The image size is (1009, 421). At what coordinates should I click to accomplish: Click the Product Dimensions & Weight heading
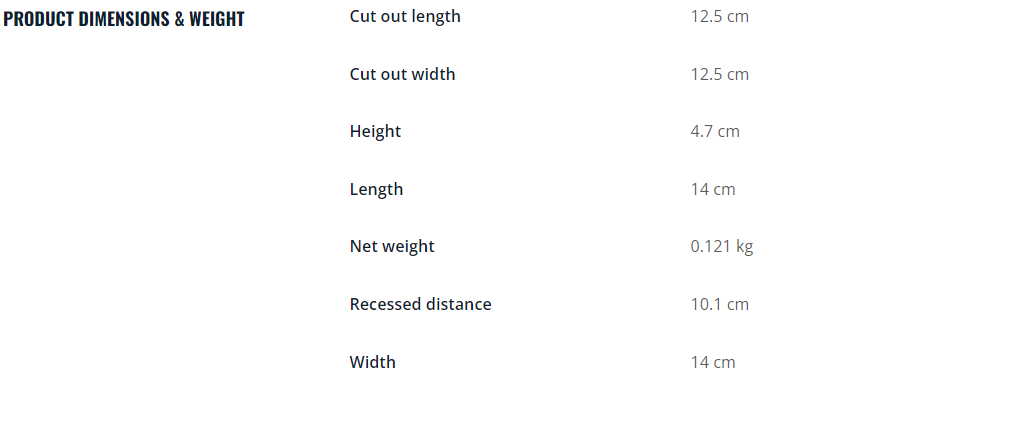pyautogui.click(x=124, y=19)
